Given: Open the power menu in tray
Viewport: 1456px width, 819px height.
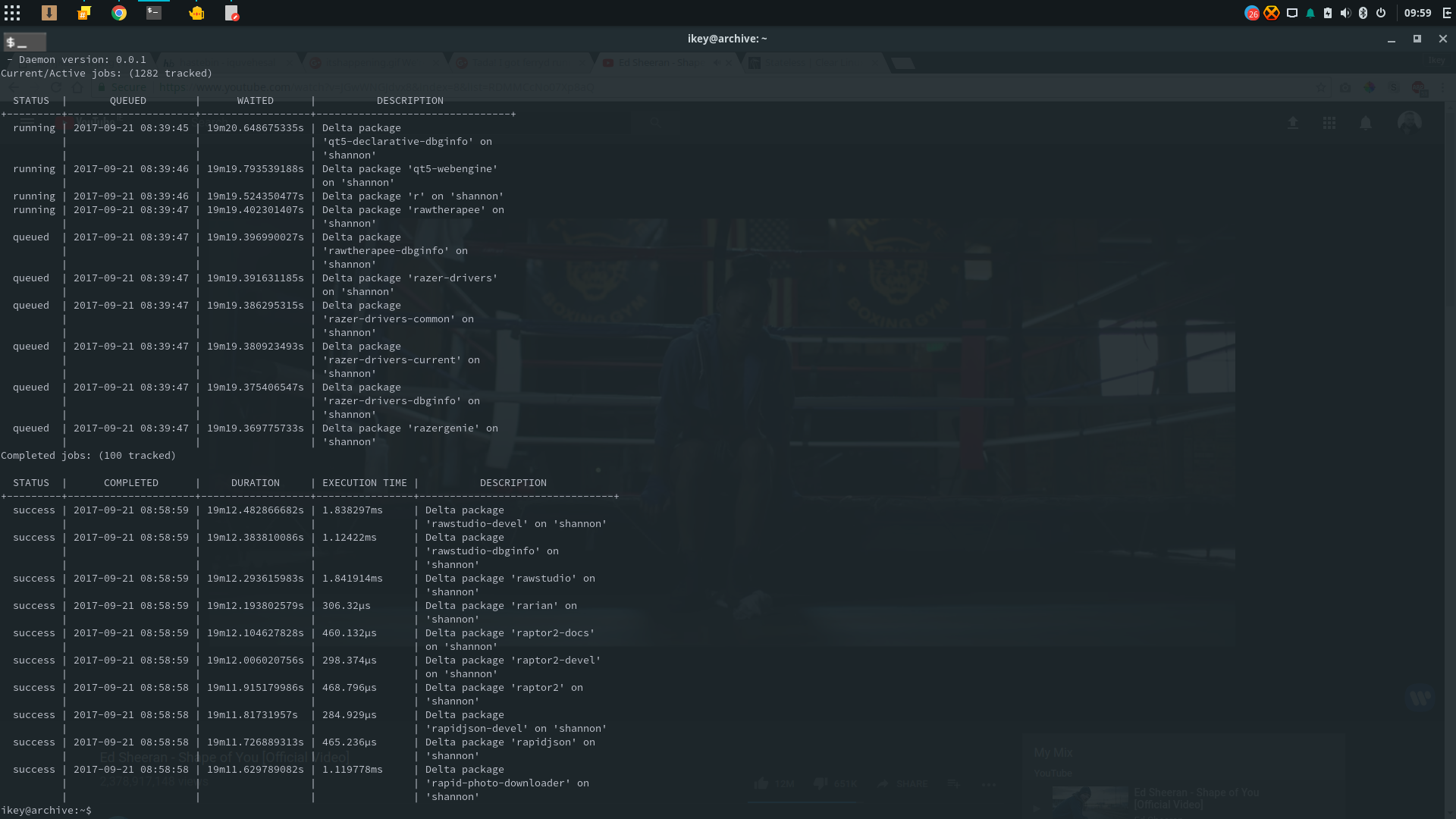Looking at the screenshot, I should (x=1381, y=13).
